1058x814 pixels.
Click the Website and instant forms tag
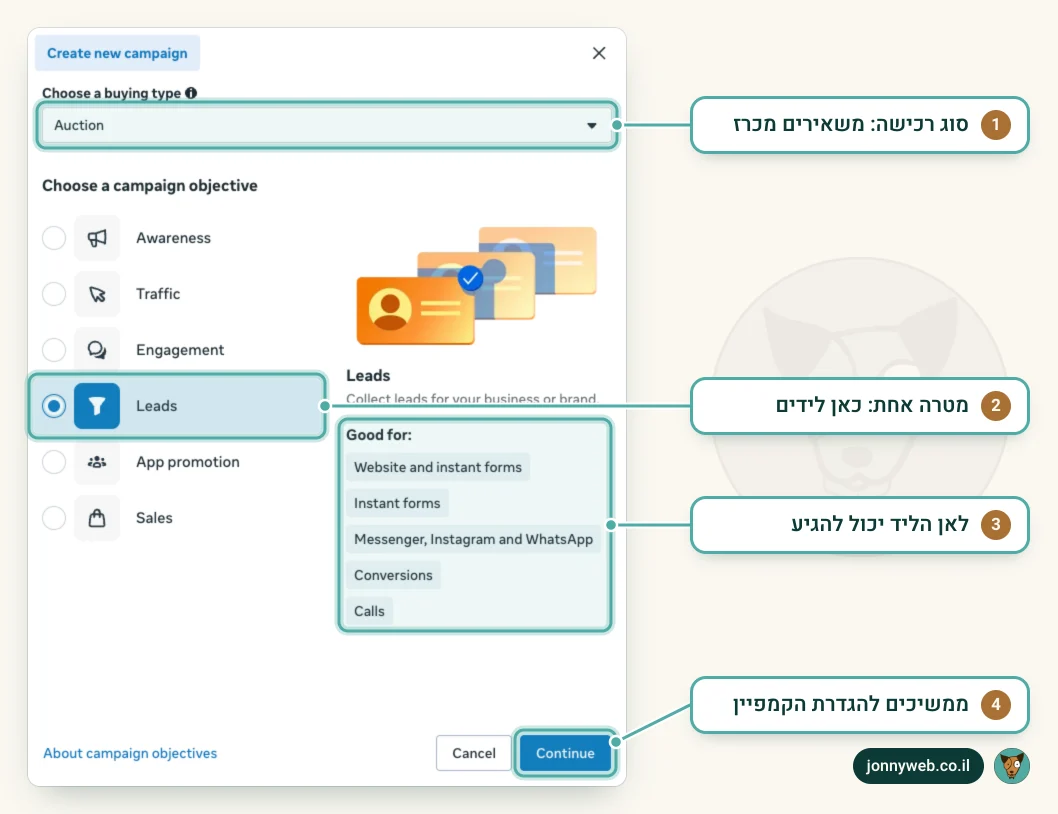[438, 467]
